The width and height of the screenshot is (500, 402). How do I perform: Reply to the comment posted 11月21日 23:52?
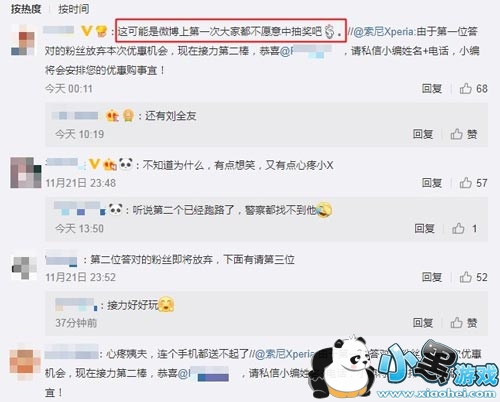click(x=432, y=277)
